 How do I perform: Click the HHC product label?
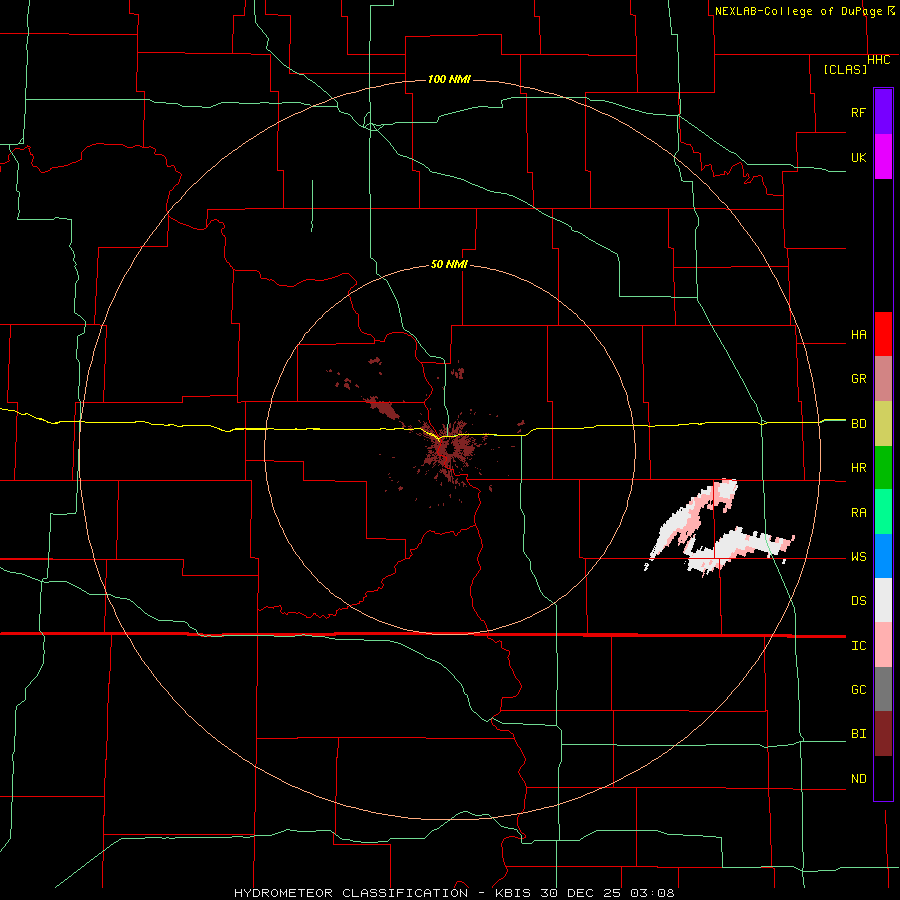click(879, 60)
